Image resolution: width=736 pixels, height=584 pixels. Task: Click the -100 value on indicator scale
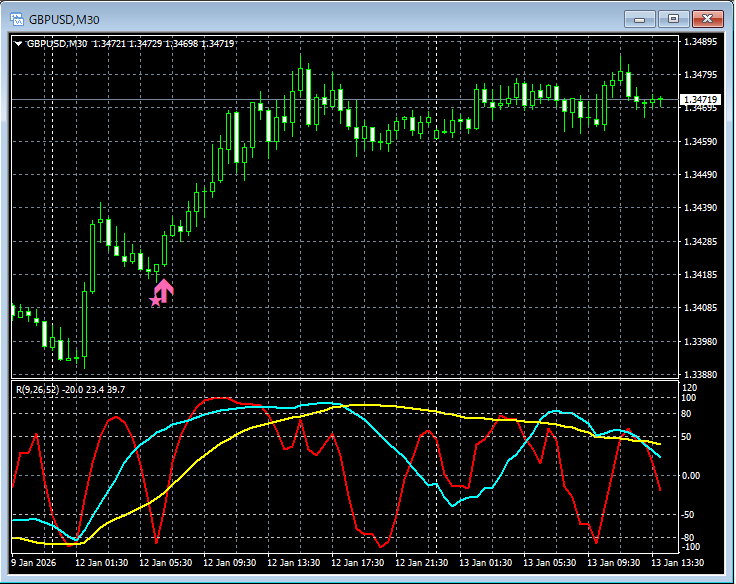pyautogui.click(x=690, y=547)
